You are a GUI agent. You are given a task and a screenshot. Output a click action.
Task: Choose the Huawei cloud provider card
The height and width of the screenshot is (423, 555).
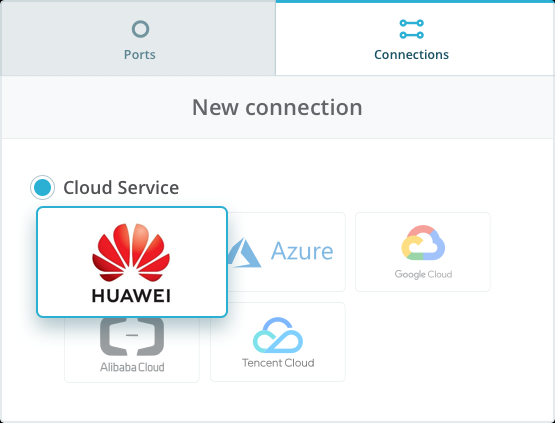coord(132,262)
